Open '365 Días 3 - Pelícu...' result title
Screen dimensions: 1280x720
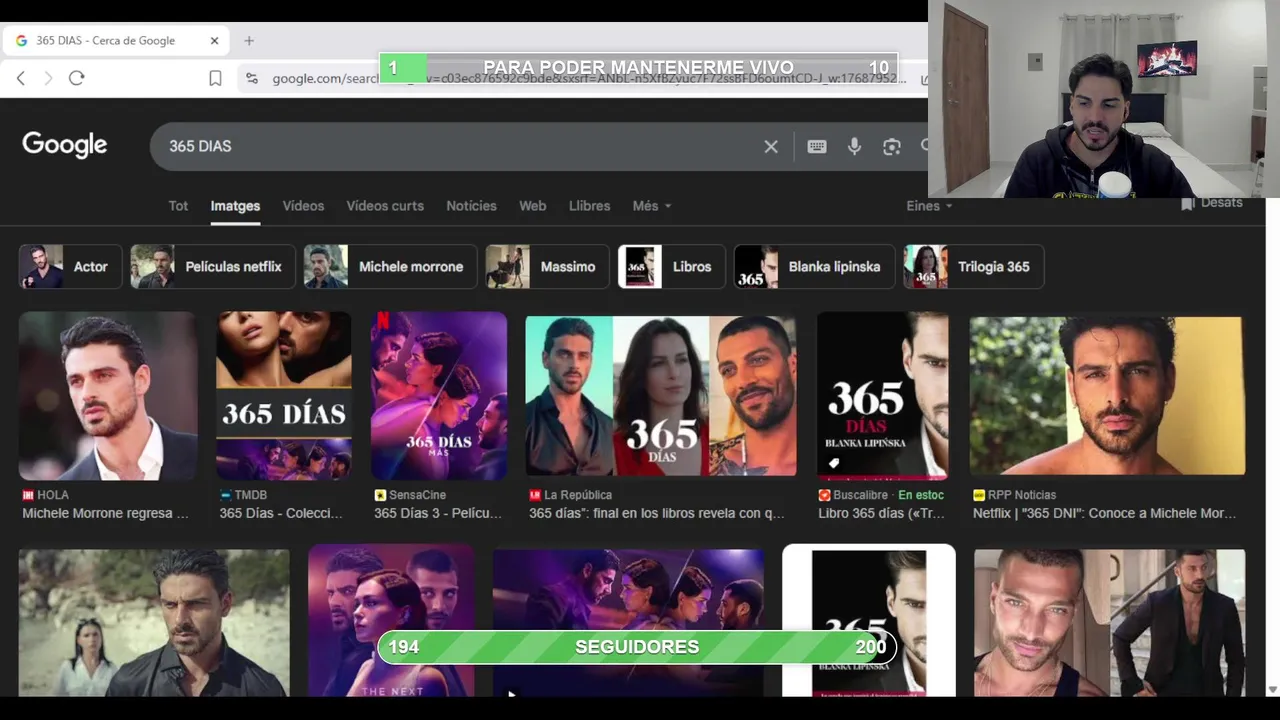(x=438, y=514)
